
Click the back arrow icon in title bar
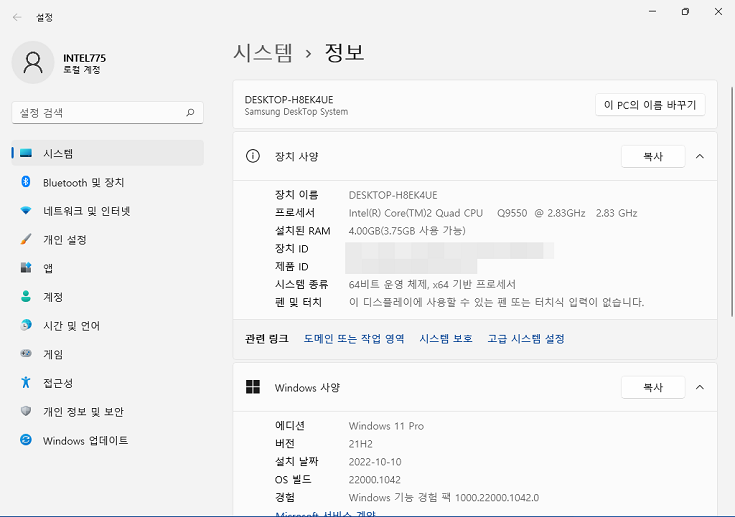pos(17,17)
